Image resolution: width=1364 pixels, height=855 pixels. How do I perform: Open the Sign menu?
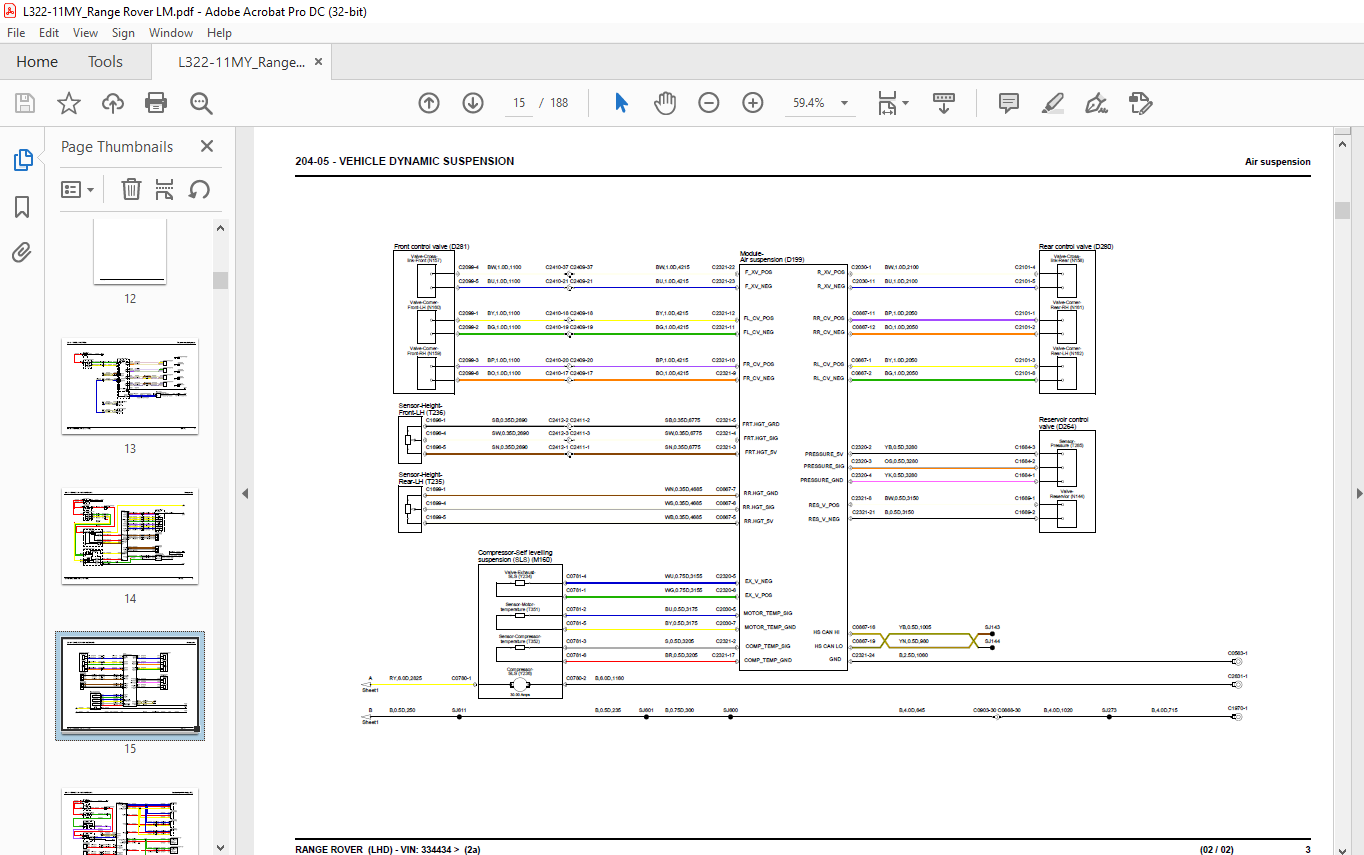click(x=123, y=33)
